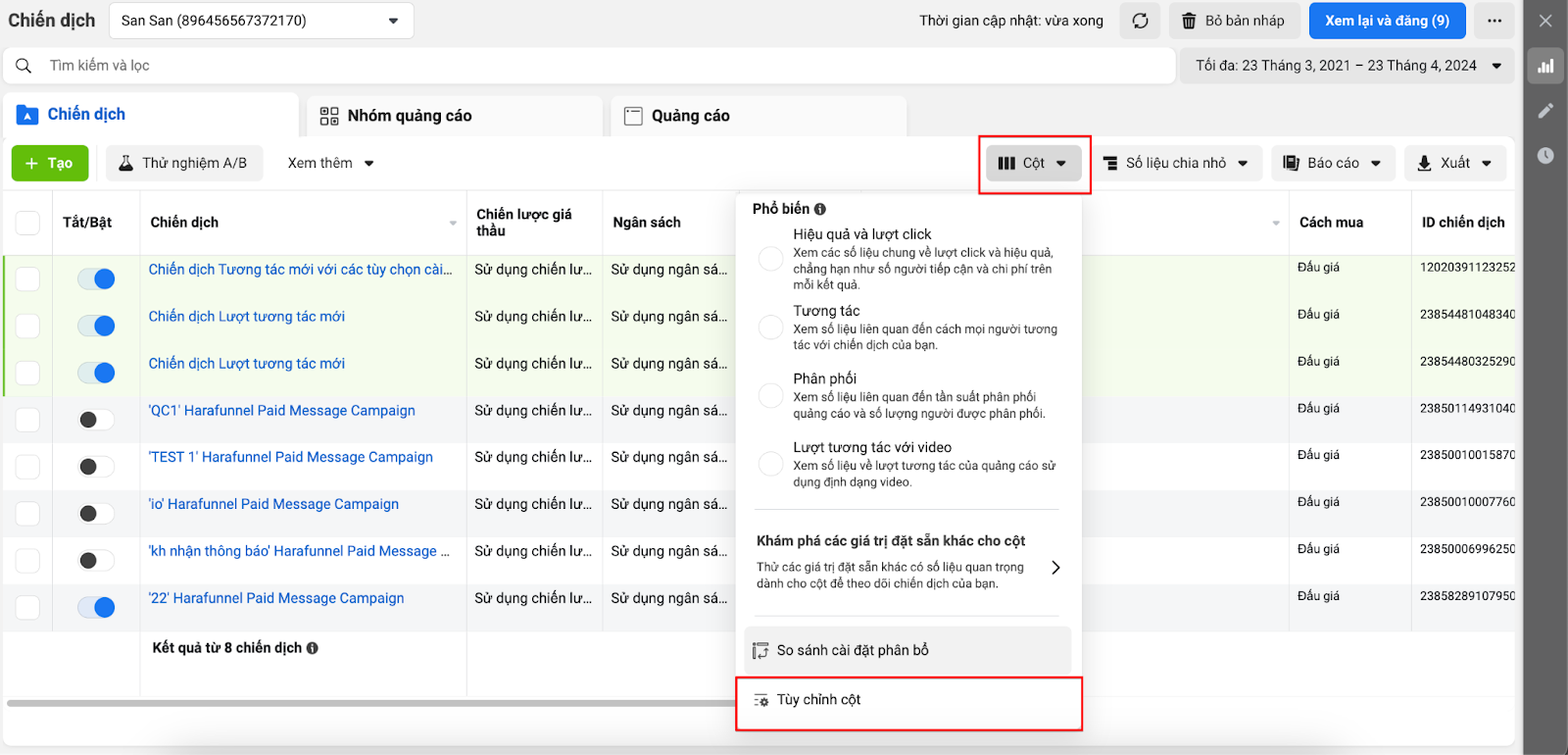Check the select-all campaigns checkbox in header

(27, 223)
